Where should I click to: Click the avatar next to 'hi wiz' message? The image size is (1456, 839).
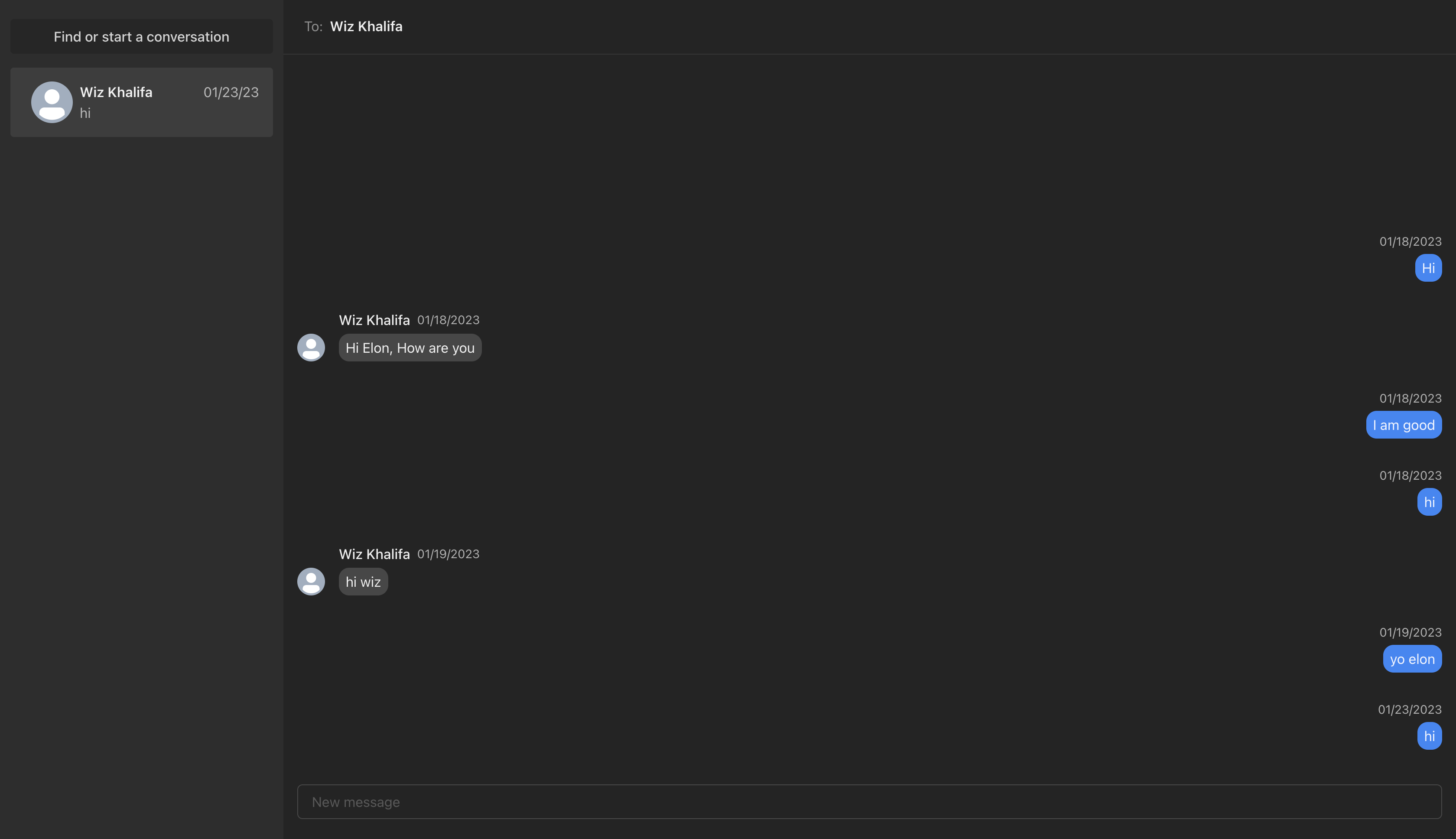[311, 582]
